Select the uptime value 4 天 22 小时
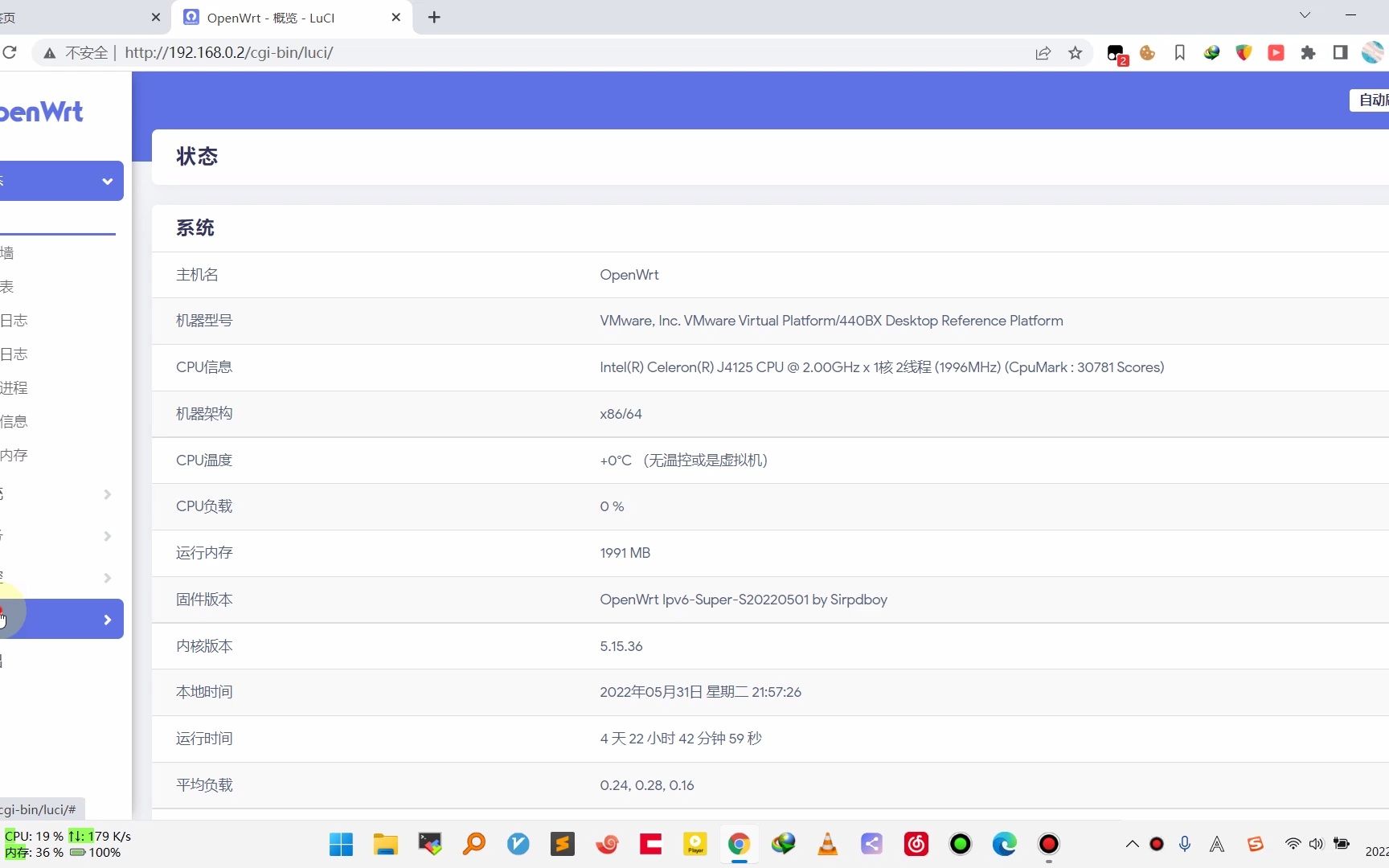The width and height of the screenshot is (1389, 868). (680, 739)
